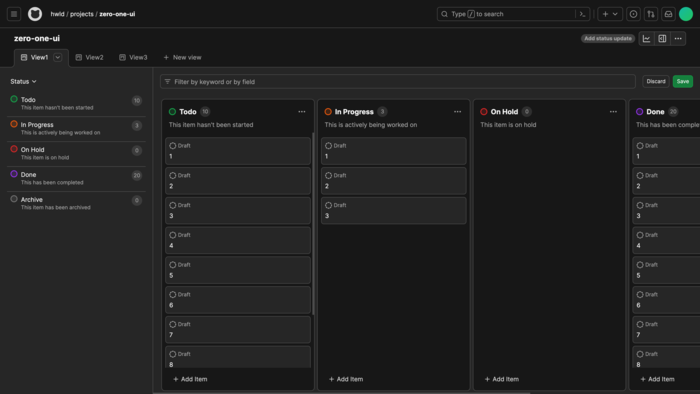
Task: Click the board horizontal scrollbar
Action: [x=342, y=393]
